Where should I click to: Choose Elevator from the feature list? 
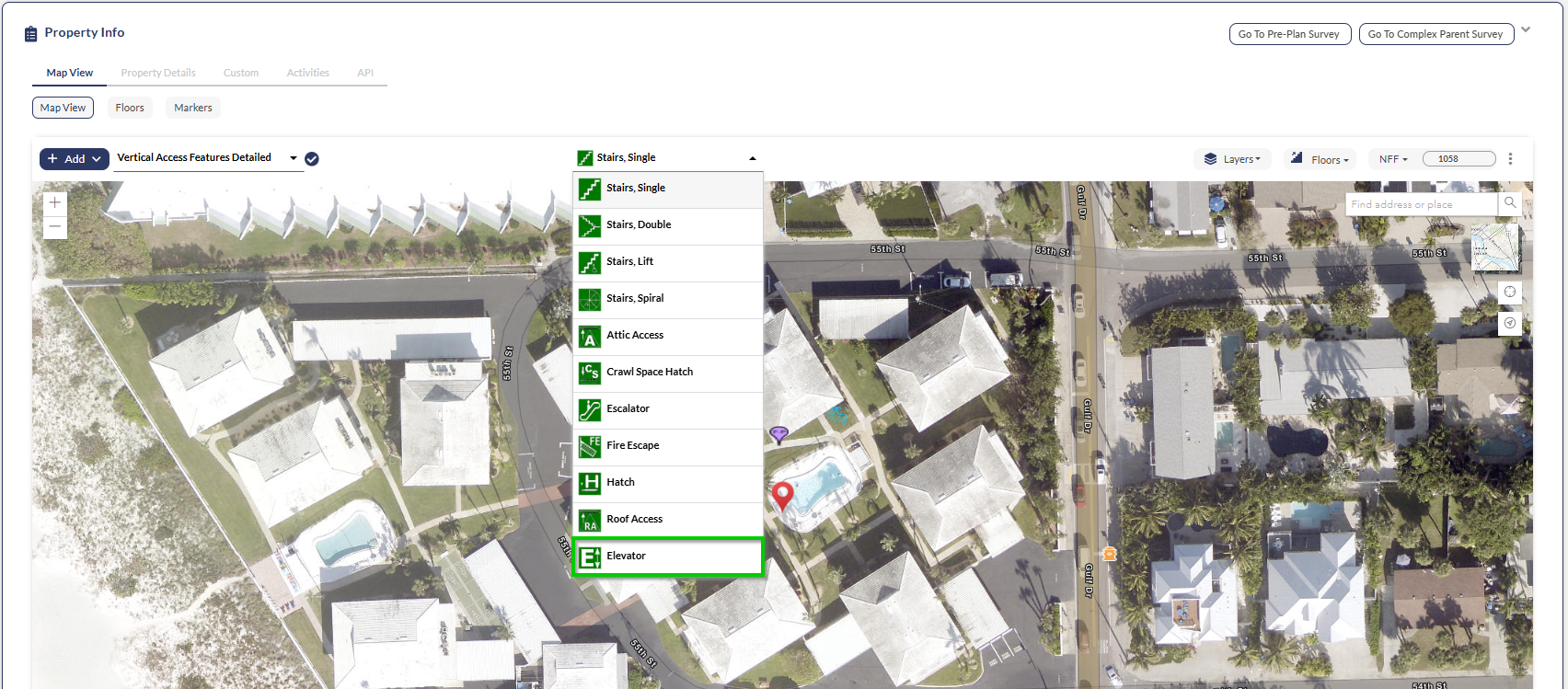(668, 557)
